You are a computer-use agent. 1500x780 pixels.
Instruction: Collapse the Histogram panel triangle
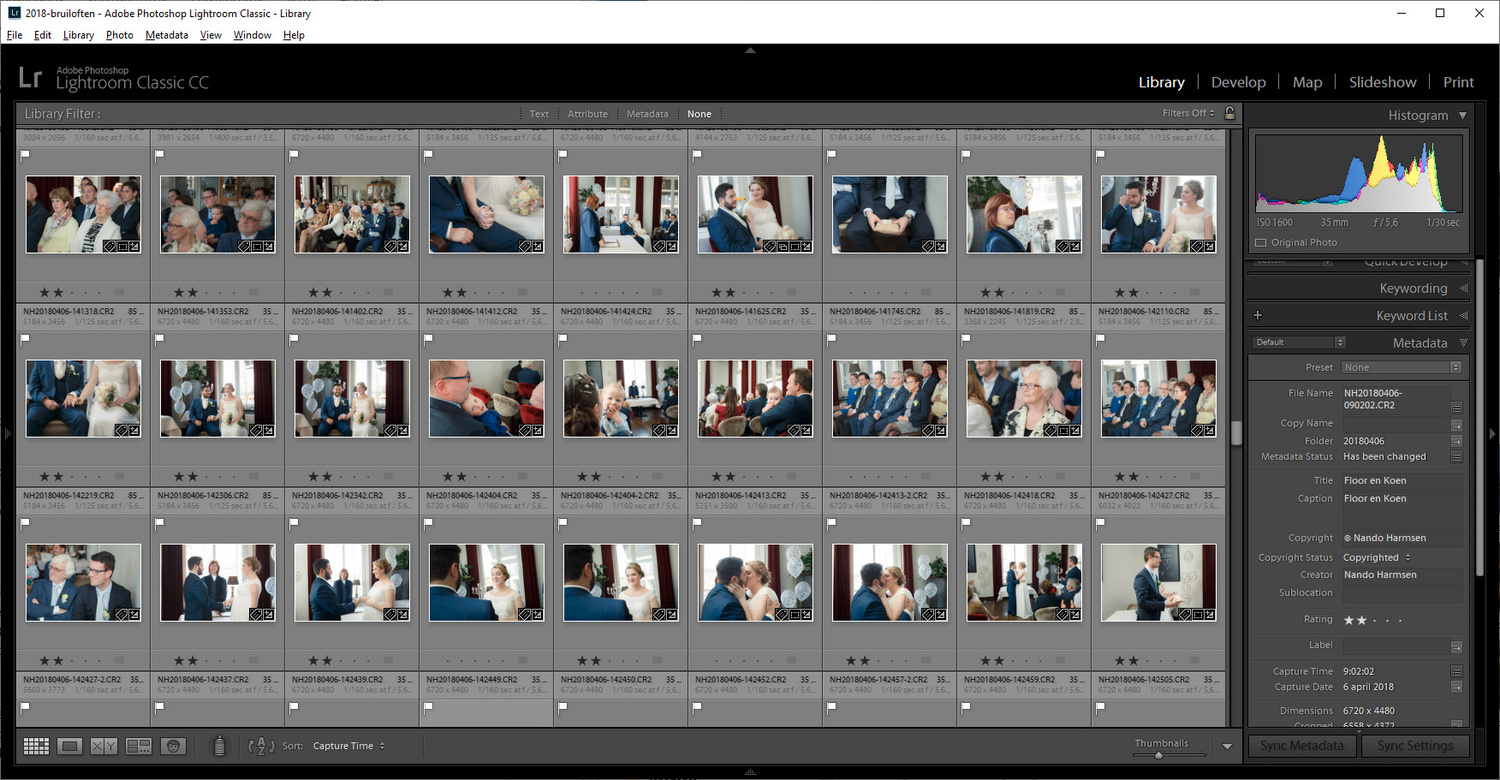click(1463, 116)
